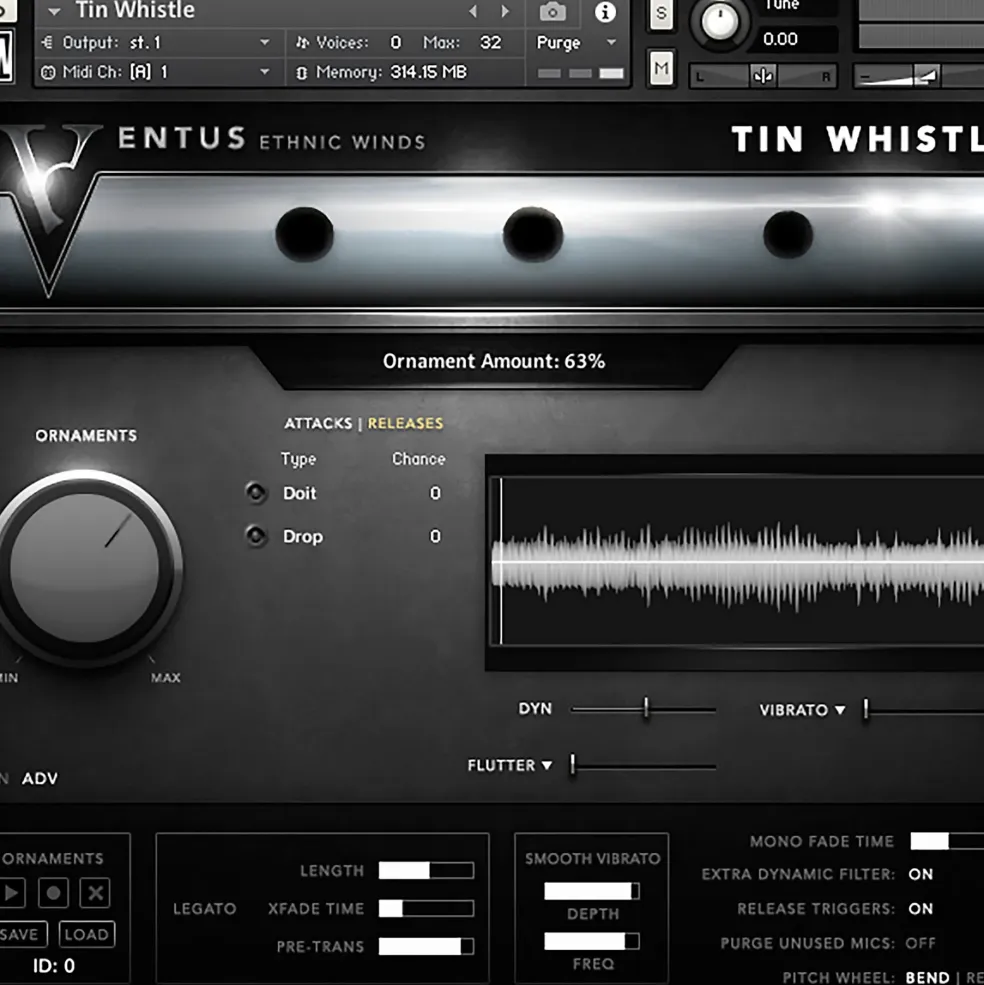984x985 pixels.
Task: Click the SAVE ornaments button
Action: coord(21,935)
